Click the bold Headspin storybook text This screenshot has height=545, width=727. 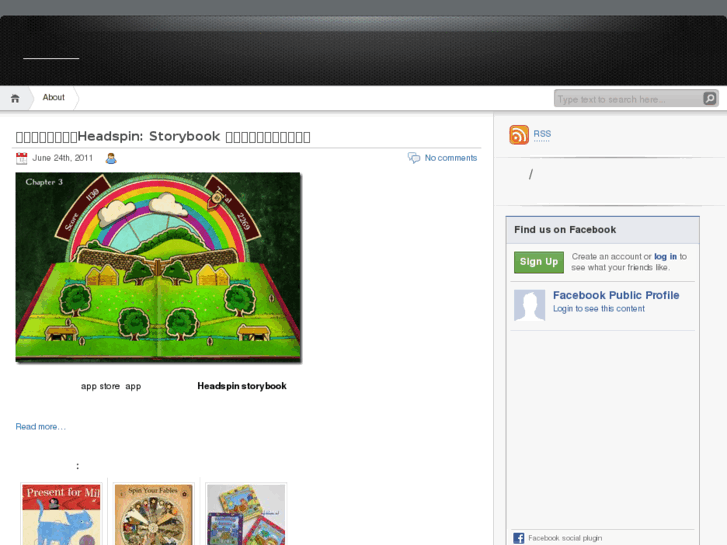pos(242,386)
